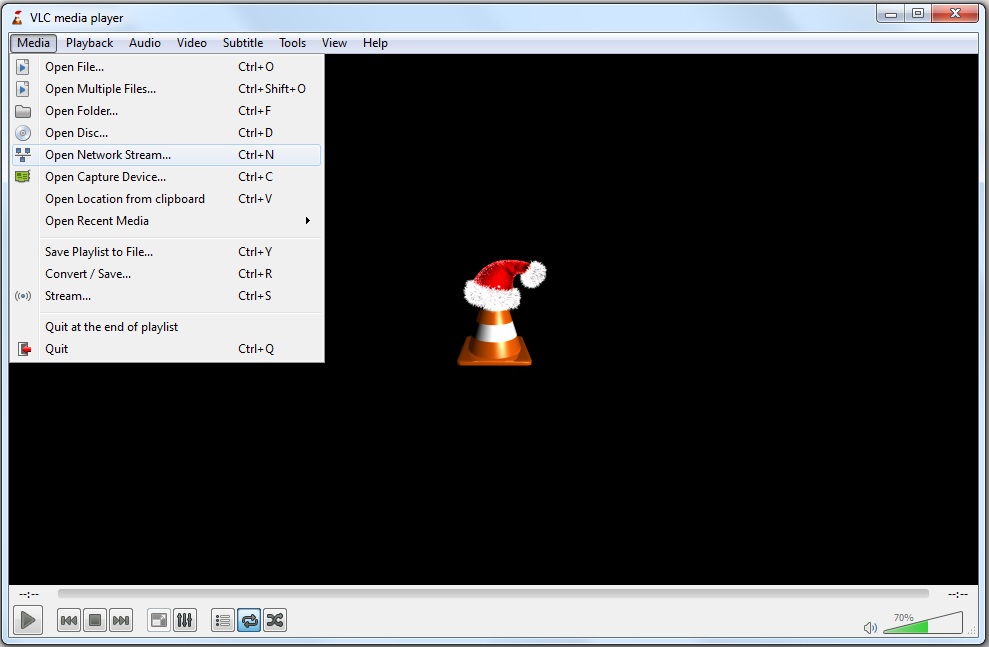Toggle loop repeat mode

point(249,621)
